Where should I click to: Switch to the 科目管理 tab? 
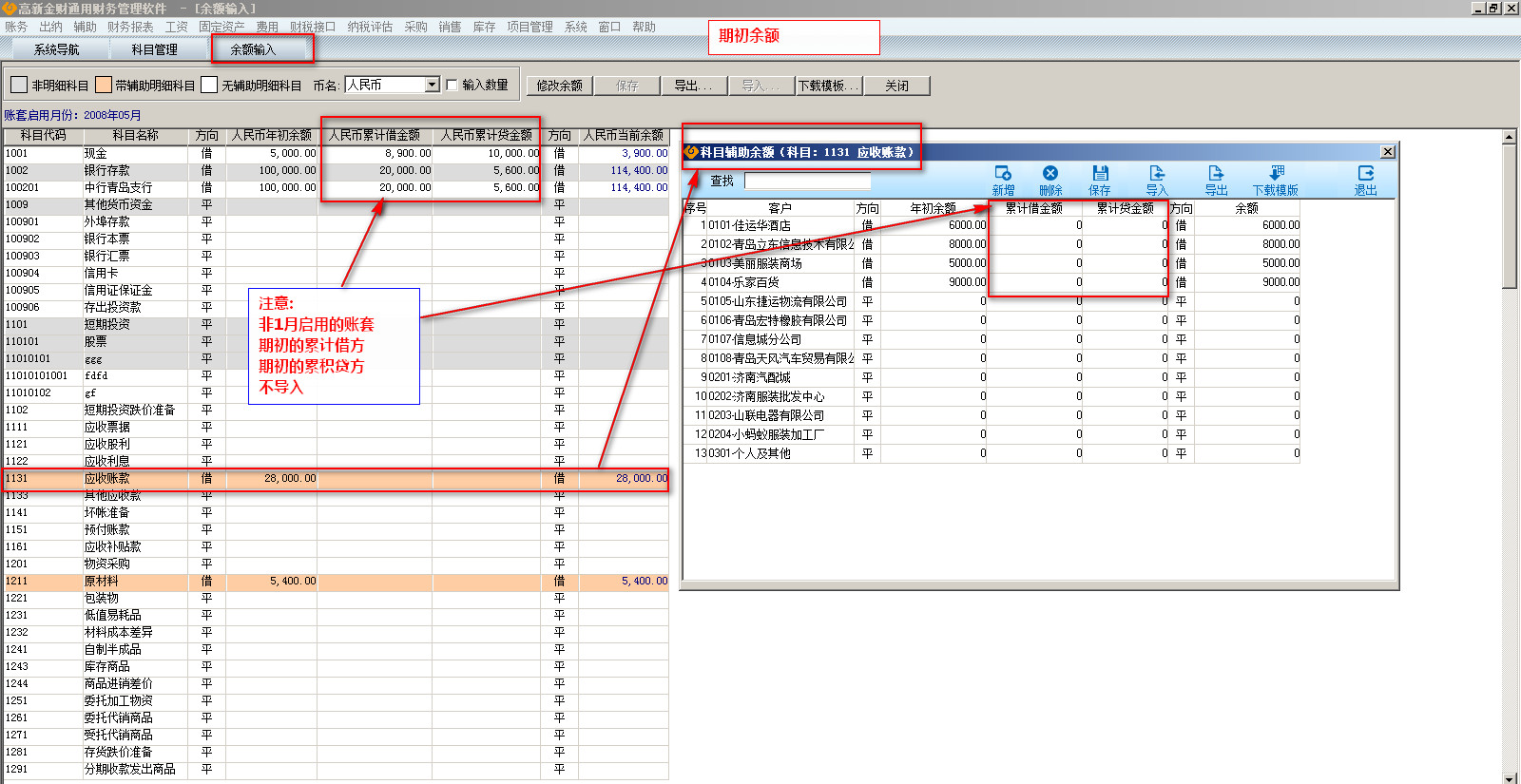[154, 49]
